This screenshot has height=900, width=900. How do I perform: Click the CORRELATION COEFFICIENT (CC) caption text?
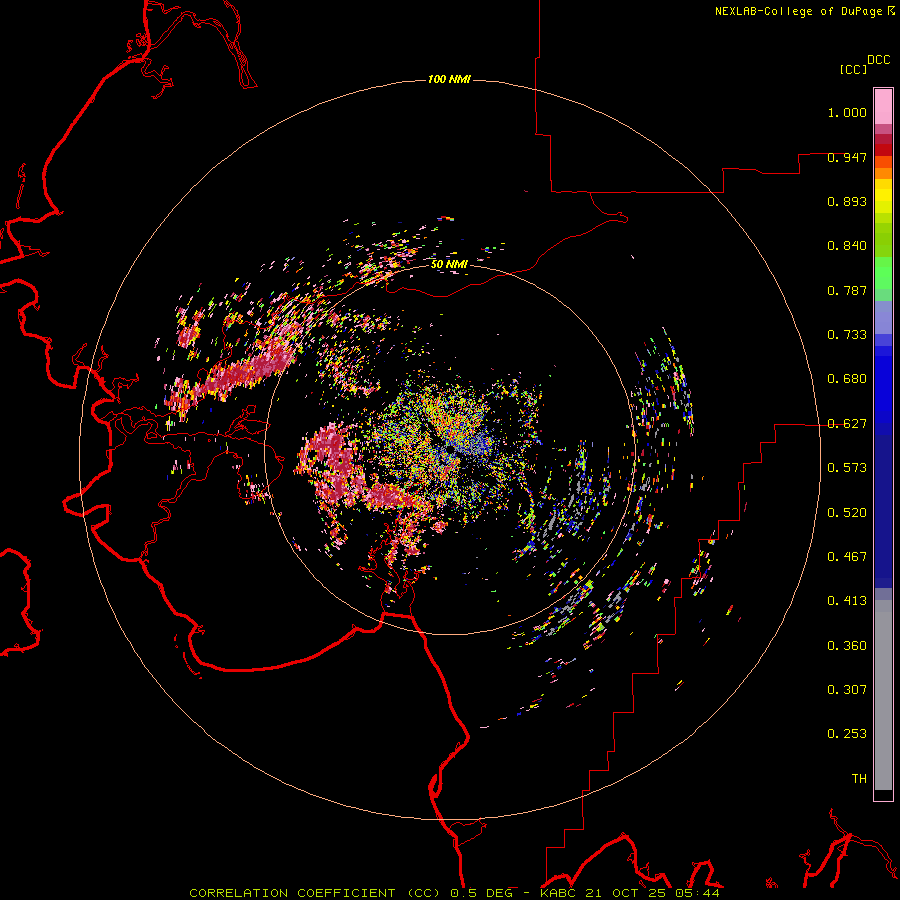point(315,893)
